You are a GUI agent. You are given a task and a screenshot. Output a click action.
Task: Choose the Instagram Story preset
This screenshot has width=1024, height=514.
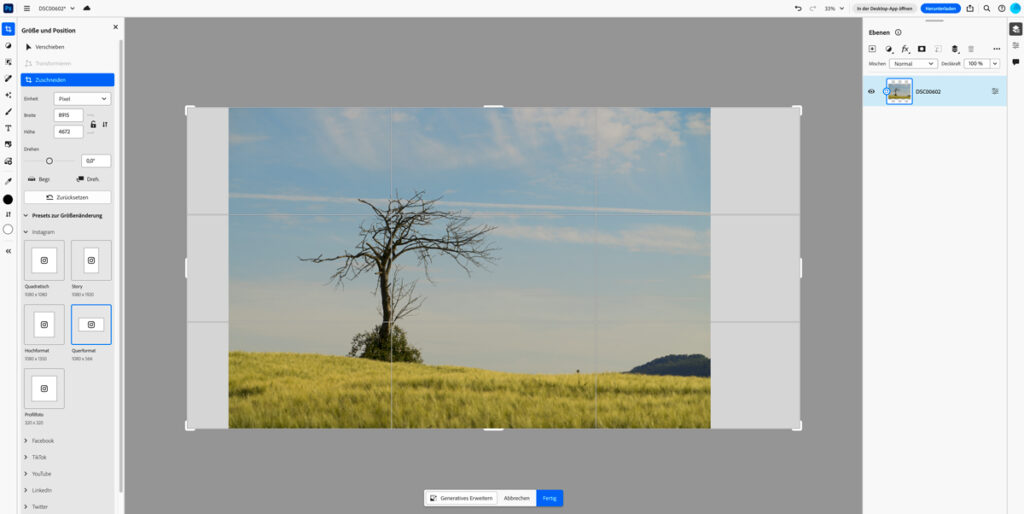click(91, 260)
